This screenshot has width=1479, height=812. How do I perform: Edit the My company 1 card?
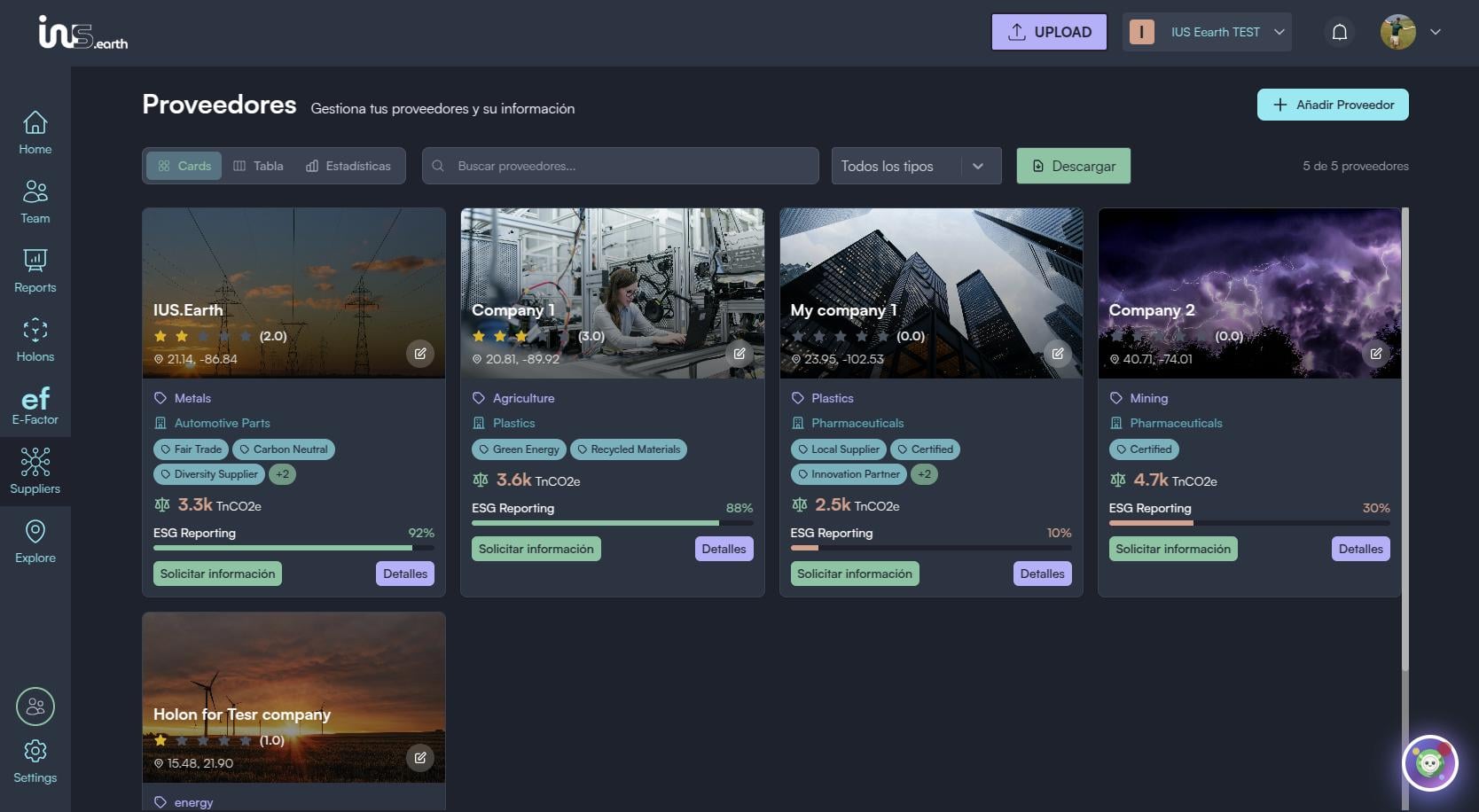(x=1058, y=354)
